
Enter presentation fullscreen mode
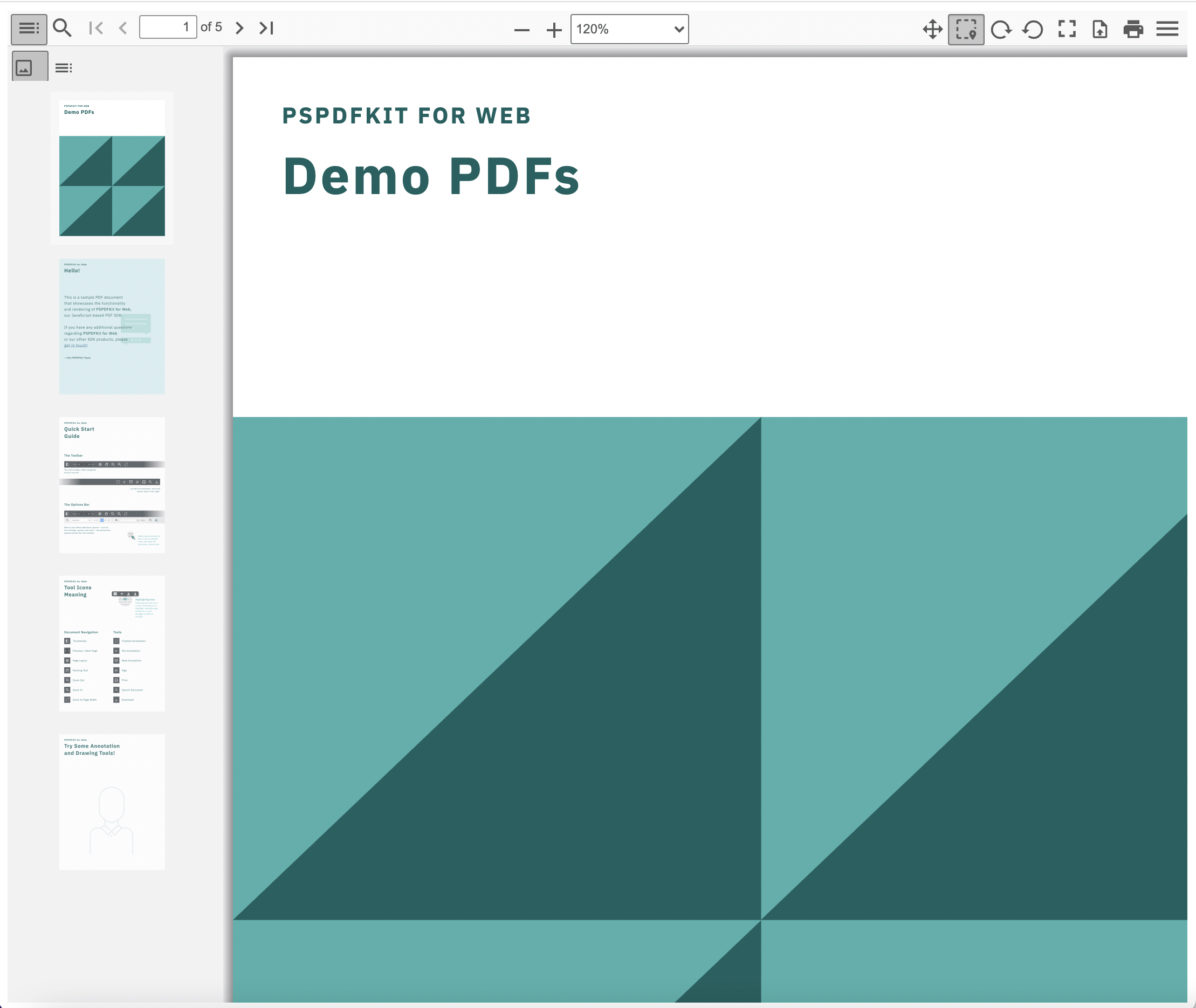point(1066,27)
